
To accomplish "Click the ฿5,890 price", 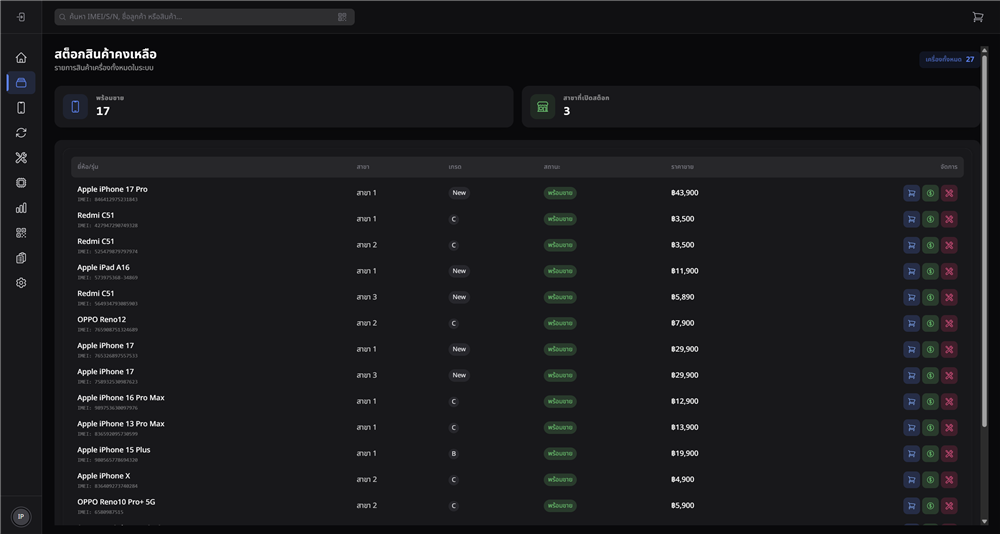I will coord(683,297).
